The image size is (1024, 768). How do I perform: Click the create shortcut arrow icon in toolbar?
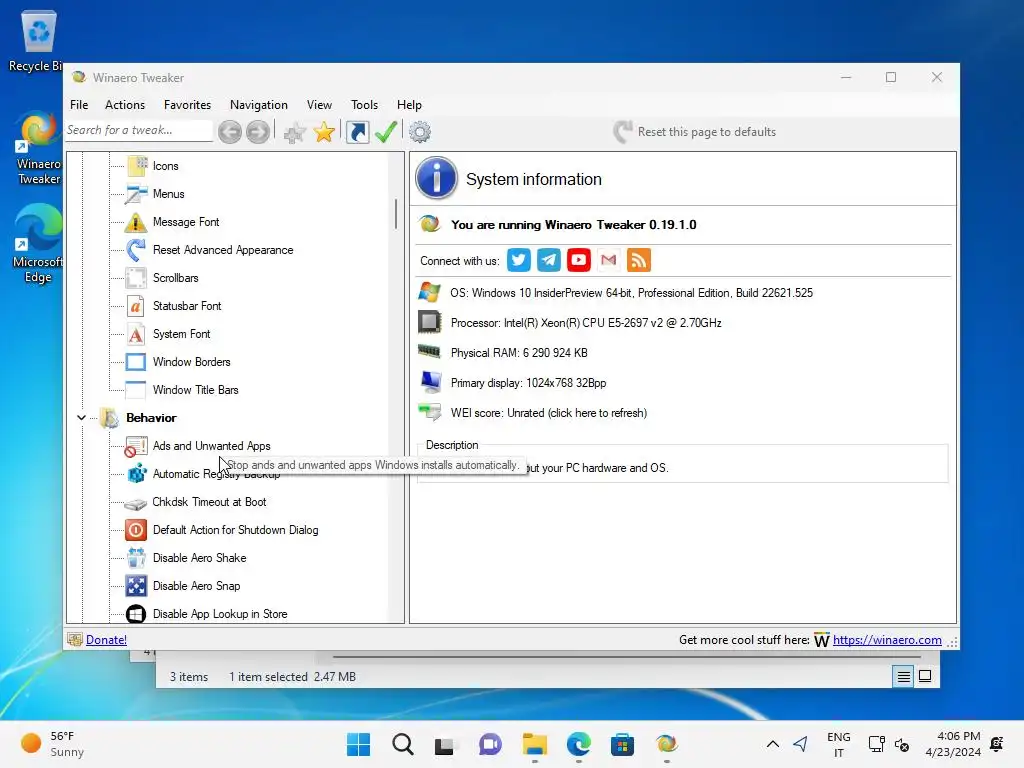coord(357,132)
